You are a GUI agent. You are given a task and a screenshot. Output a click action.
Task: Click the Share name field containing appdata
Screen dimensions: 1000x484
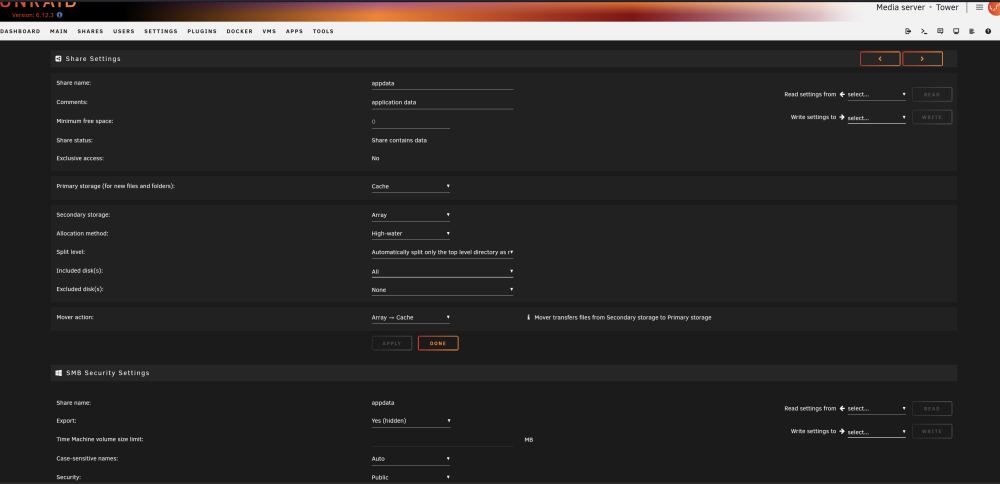[443, 83]
